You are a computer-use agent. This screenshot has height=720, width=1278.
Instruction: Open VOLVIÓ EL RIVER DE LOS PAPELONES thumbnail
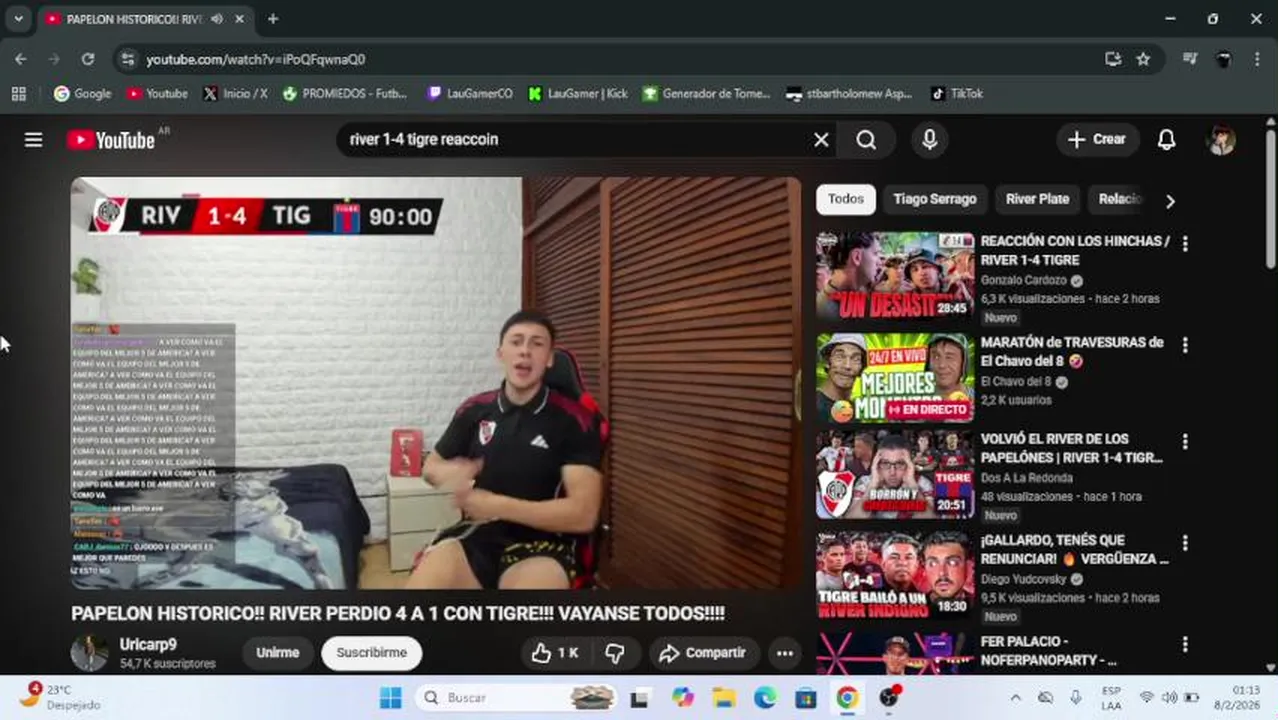(895, 474)
